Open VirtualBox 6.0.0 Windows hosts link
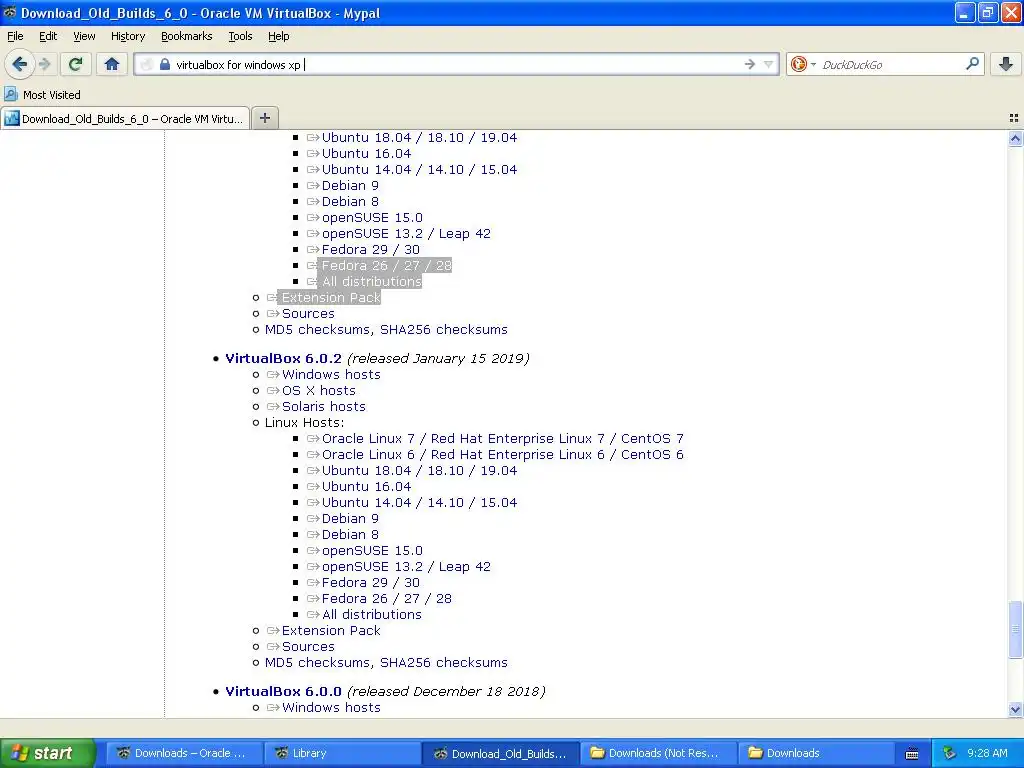 coord(331,707)
